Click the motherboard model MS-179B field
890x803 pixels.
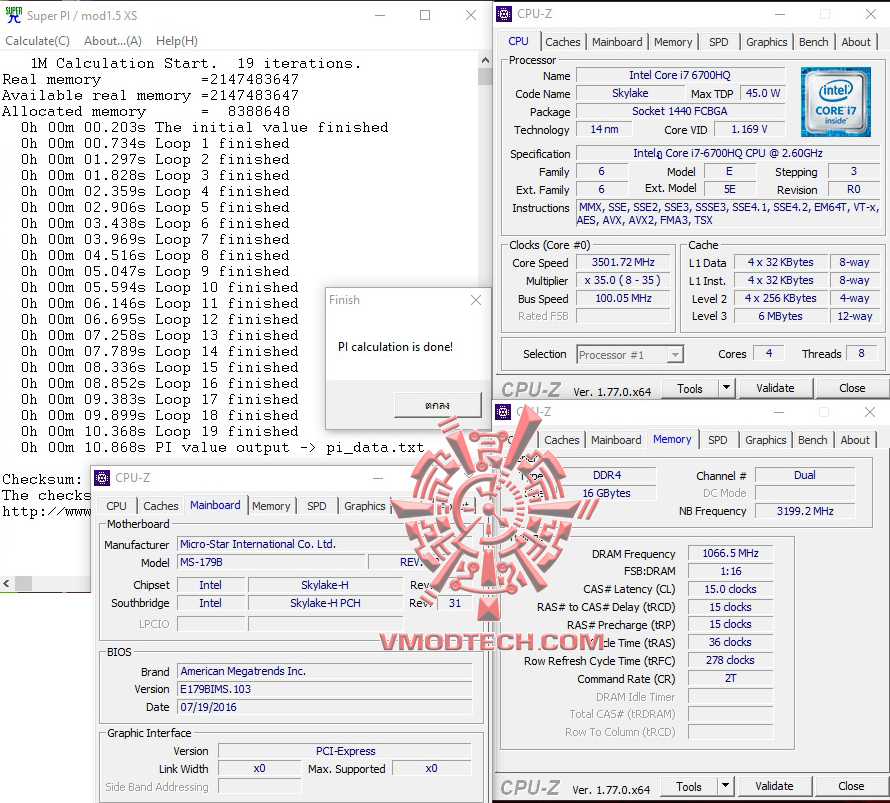pos(271,562)
